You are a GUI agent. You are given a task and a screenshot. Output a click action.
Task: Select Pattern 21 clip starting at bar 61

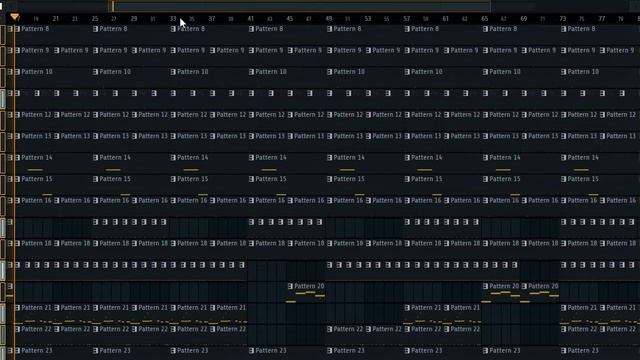pos(463,314)
